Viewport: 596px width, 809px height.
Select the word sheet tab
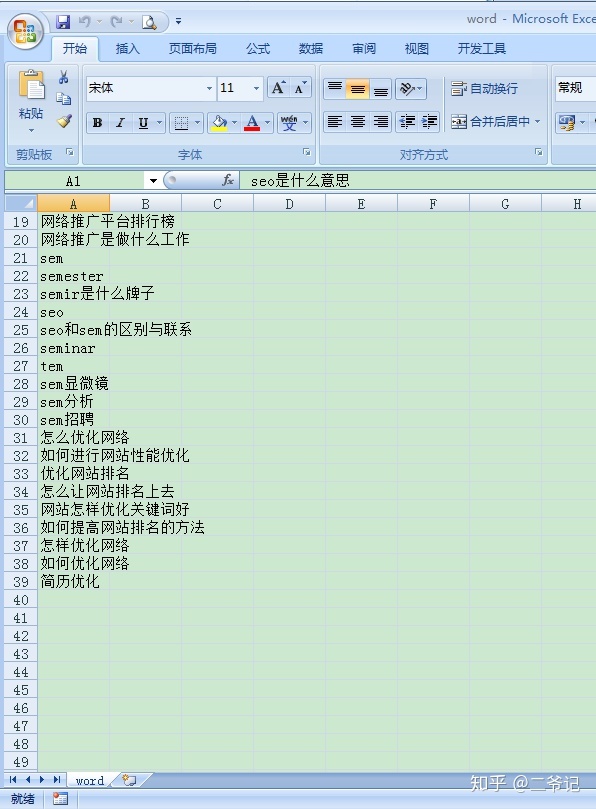point(90,780)
